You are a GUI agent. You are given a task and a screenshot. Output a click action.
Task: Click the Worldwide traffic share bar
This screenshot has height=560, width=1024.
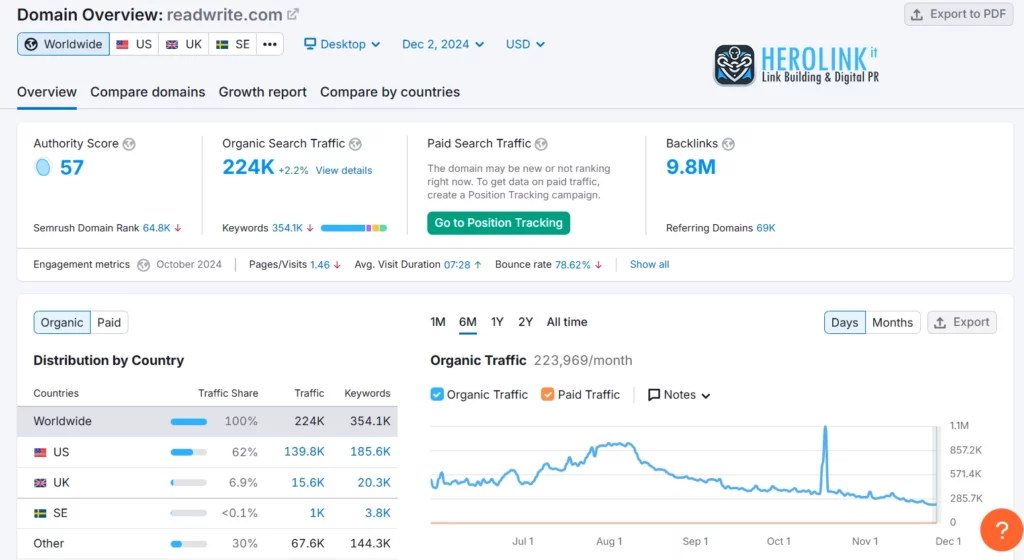point(188,422)
